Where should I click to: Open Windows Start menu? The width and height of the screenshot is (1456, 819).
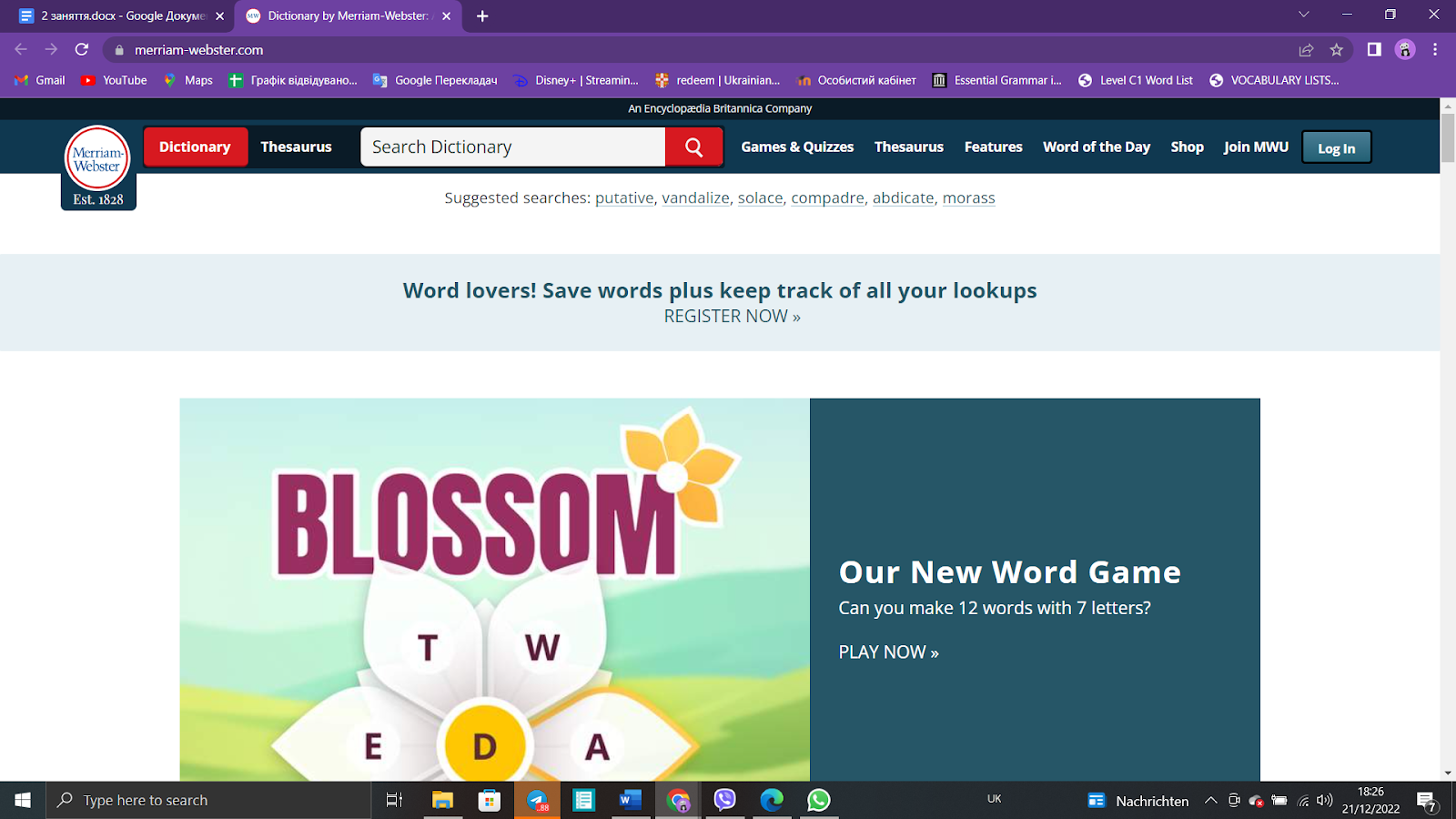point(23,800)
